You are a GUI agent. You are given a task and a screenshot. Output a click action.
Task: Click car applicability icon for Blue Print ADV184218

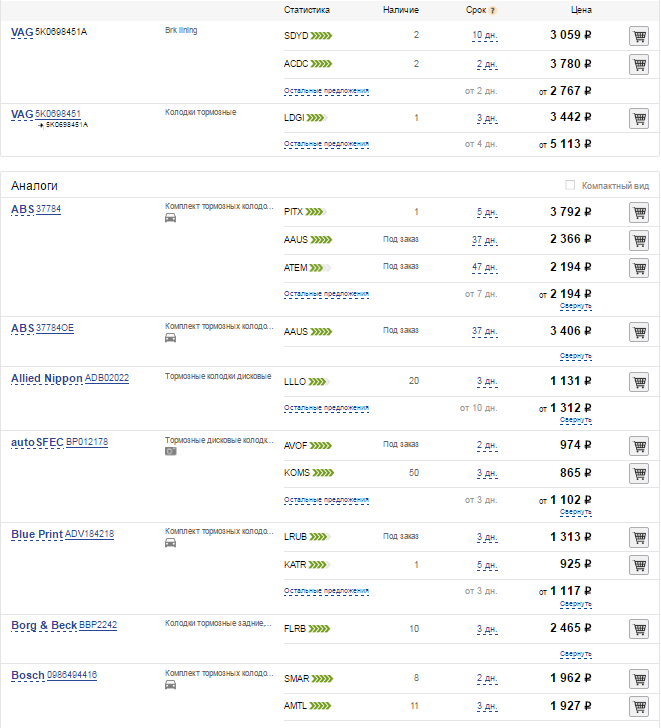(170, 542)
